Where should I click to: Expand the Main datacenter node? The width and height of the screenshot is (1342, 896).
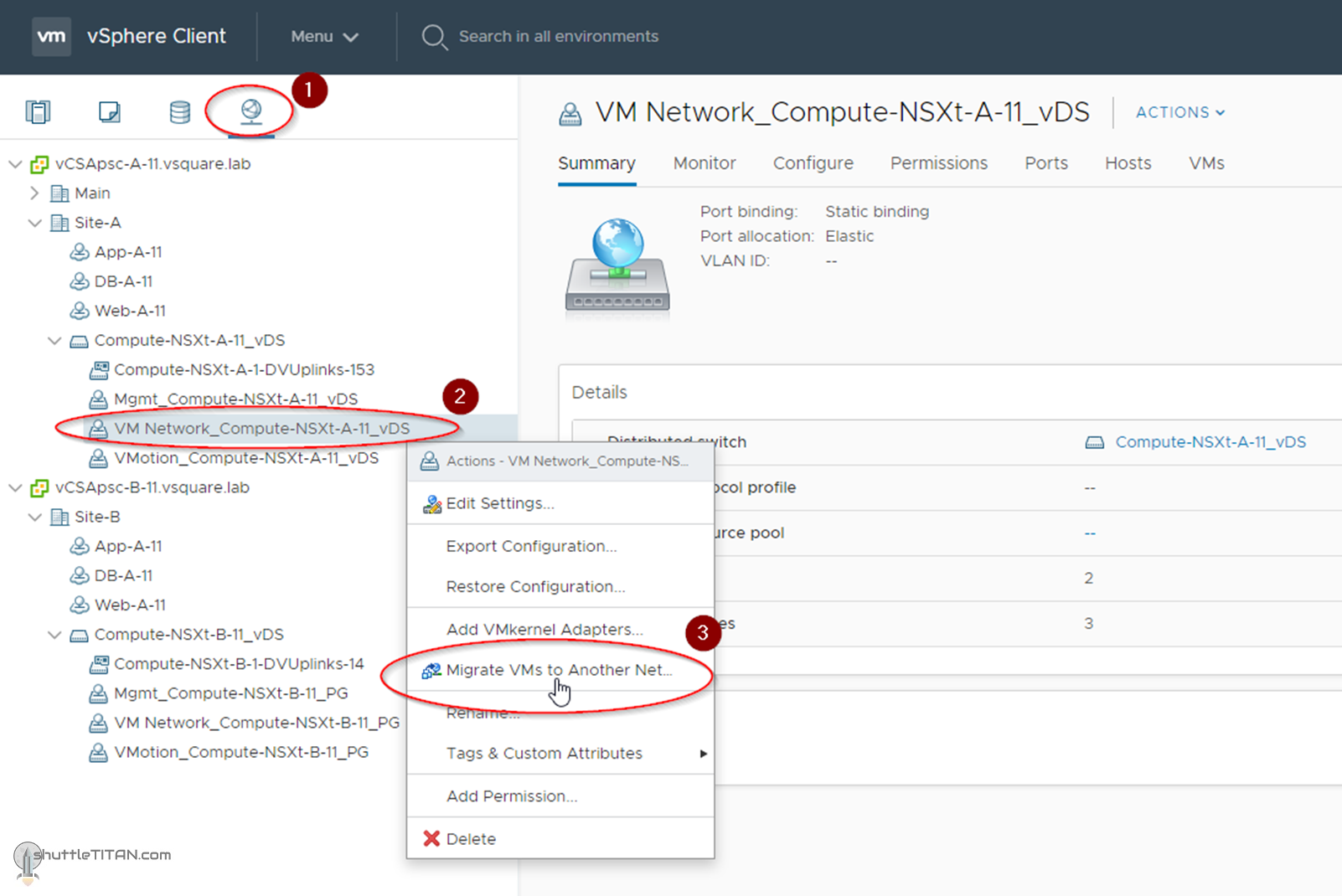pos(34,193)
